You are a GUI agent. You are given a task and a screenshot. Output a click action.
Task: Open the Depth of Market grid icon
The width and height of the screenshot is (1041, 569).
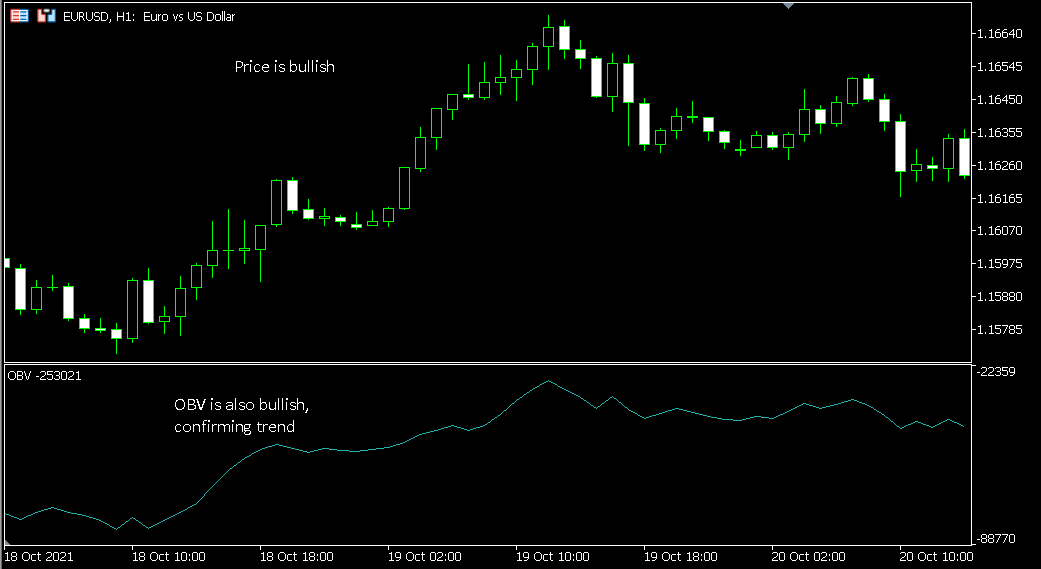(20, 16)
